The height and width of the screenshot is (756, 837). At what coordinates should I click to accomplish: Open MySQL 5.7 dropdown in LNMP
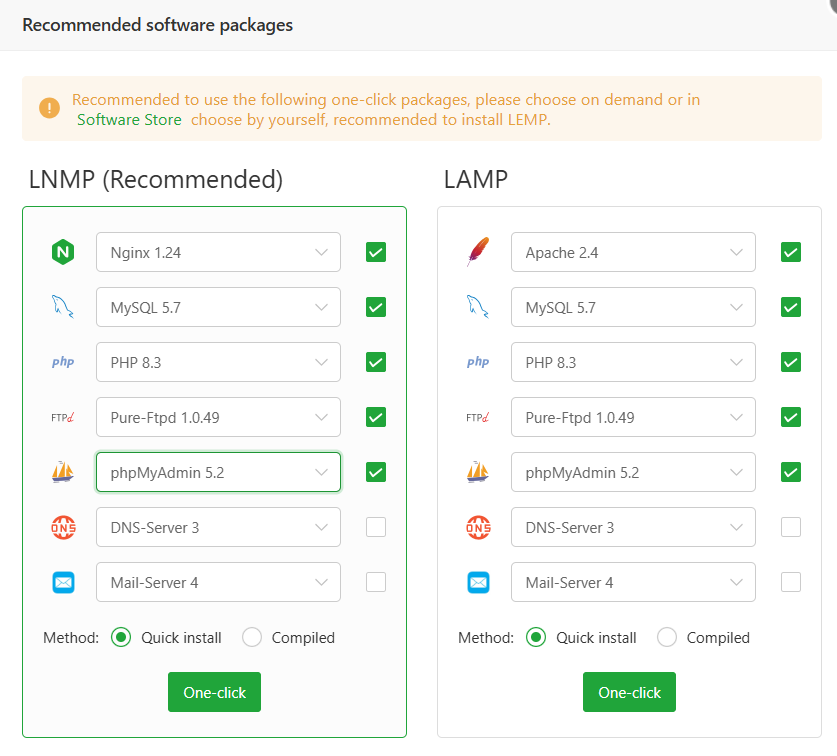(x=218, y=307)
